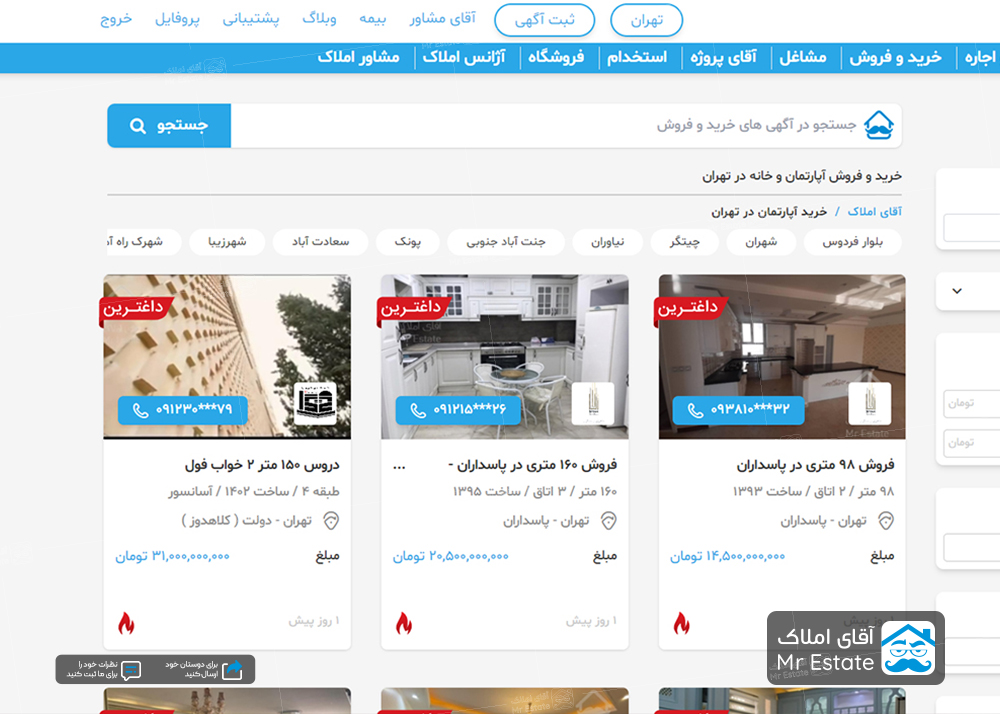Click the flame icon on ۱۶۰ متری card
Viewport: 1000px width, 714px height.
(404, 623)
